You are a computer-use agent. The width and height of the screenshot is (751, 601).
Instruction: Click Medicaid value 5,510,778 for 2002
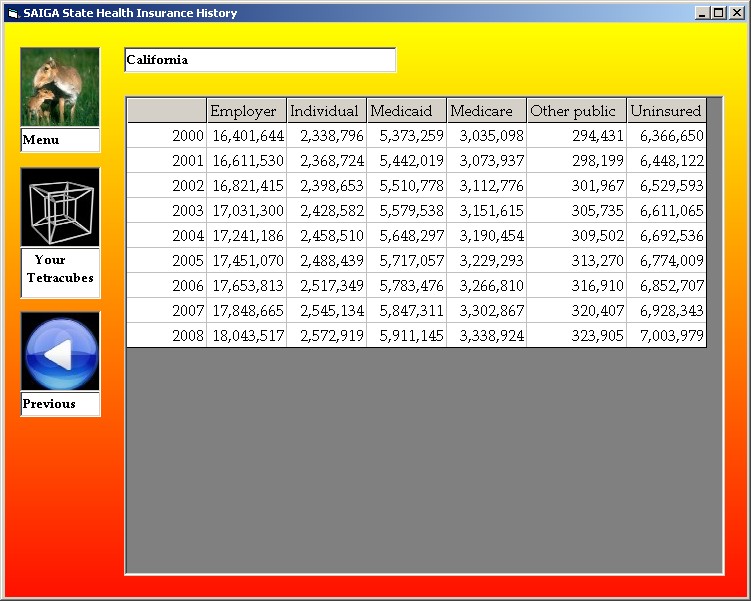(407, 186)
